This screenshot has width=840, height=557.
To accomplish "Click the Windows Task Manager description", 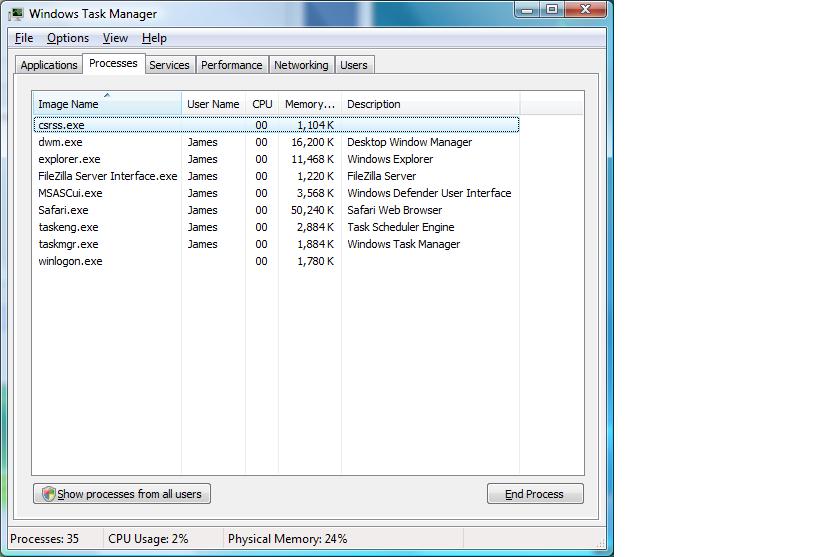I will pyautogui.click(x=403, y=244).
